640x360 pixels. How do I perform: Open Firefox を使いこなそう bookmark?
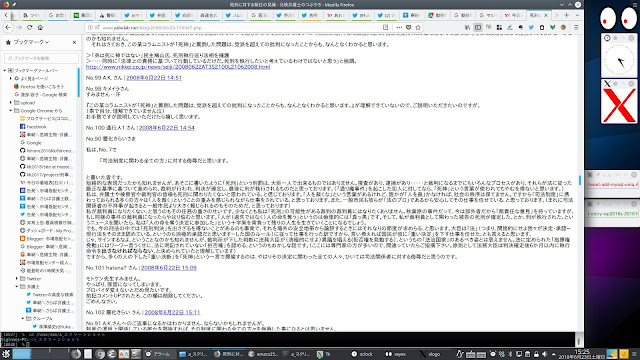tap(39, 87)
